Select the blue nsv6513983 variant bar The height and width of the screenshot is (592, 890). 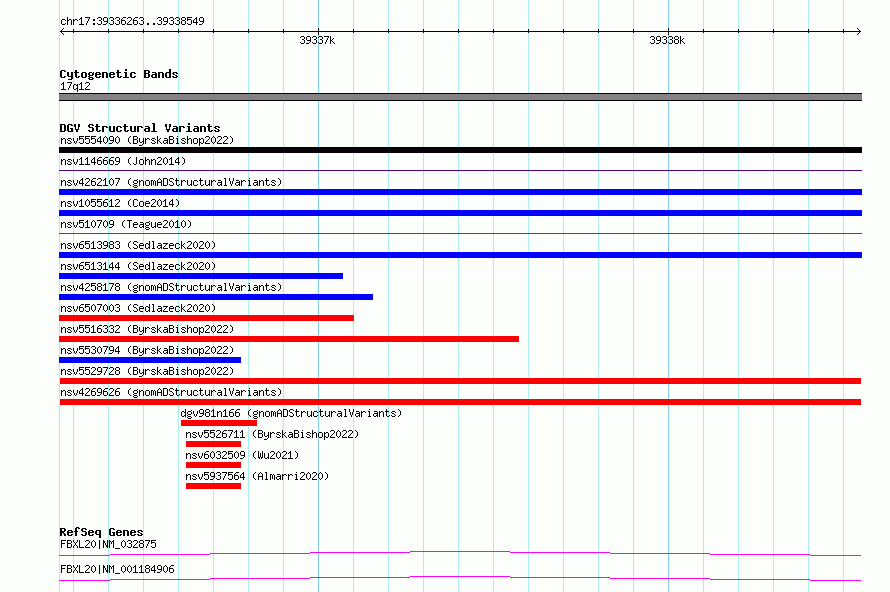460,255
